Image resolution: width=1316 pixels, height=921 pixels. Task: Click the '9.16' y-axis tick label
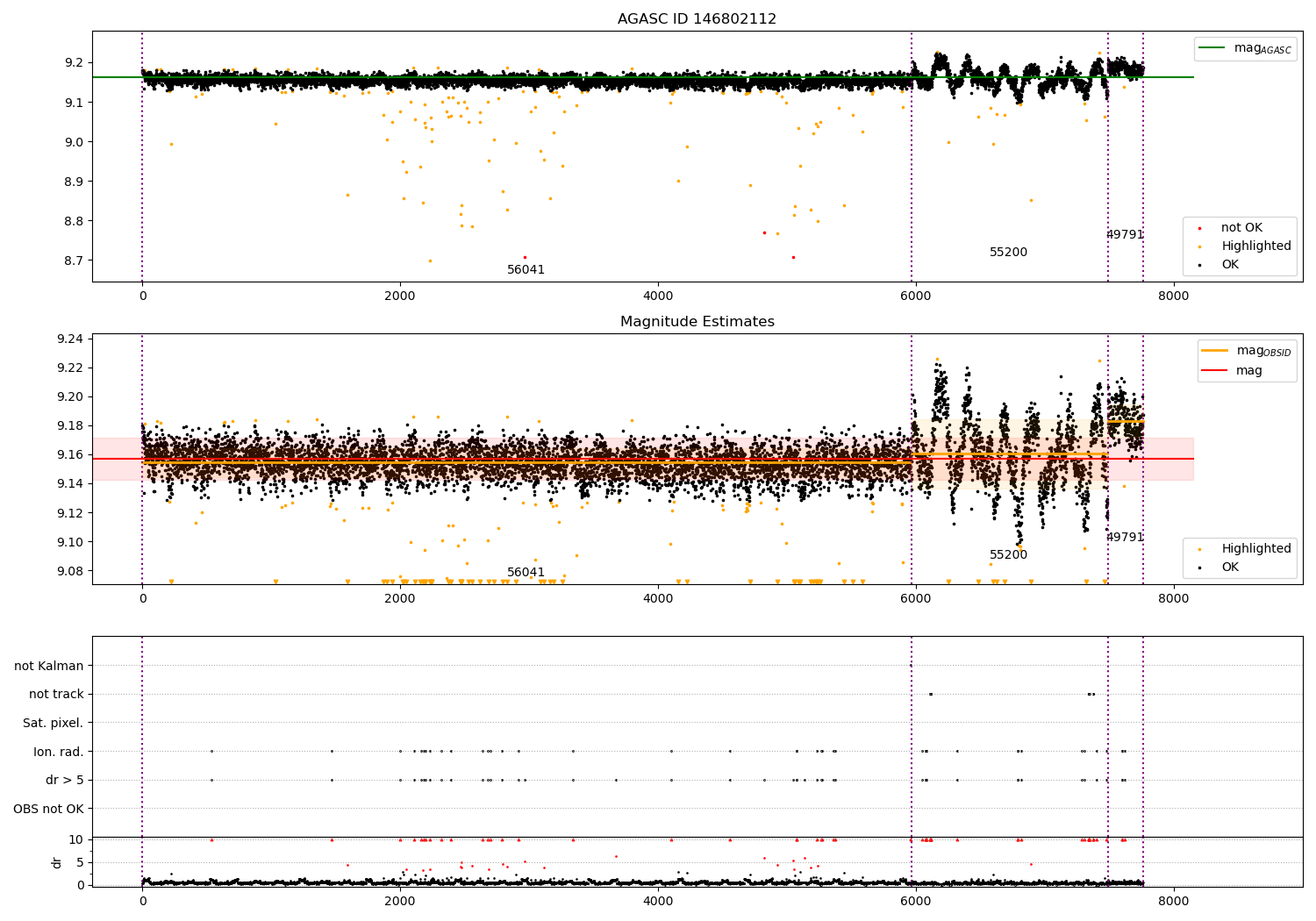[70, 455]
